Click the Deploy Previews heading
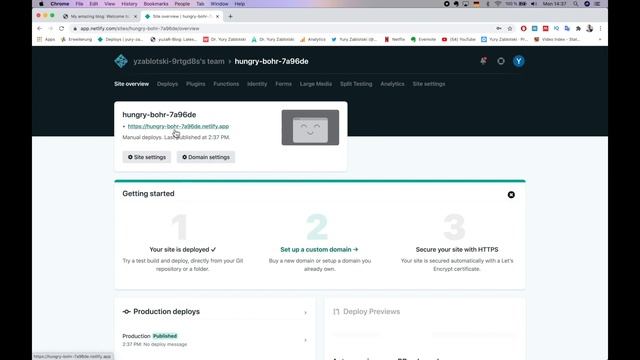The width and height of the screenshot is (640, 360). click(371, 312)
